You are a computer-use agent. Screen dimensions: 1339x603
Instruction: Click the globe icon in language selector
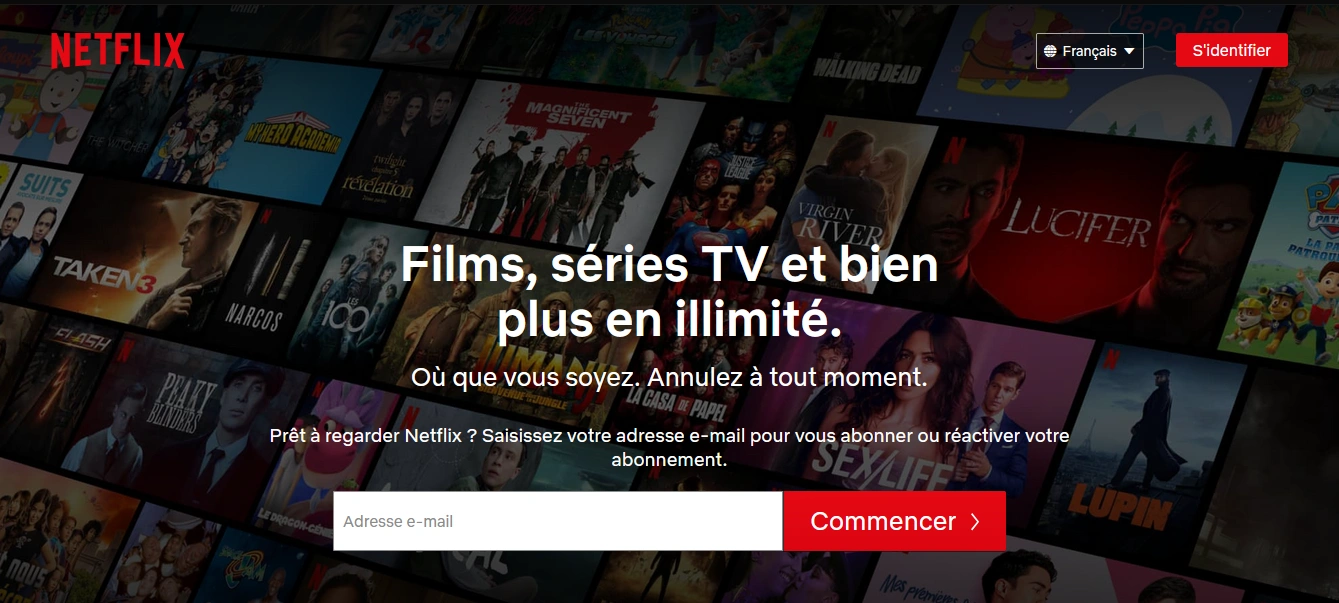tap(1050, 51)
